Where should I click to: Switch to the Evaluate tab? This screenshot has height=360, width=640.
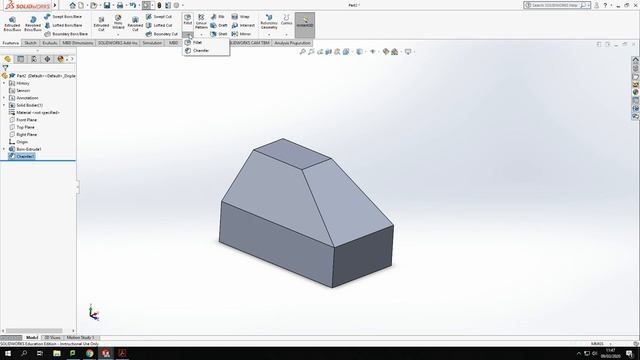tap(50, 43)
